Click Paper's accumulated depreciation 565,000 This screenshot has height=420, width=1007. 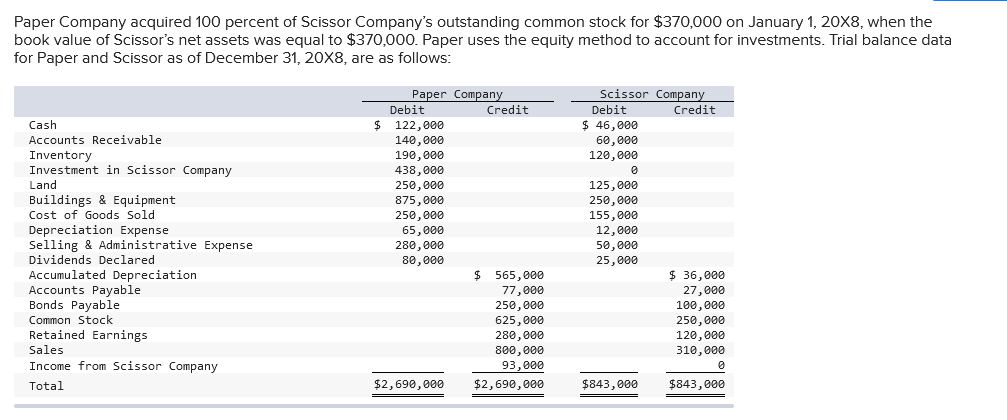[519, 275]
